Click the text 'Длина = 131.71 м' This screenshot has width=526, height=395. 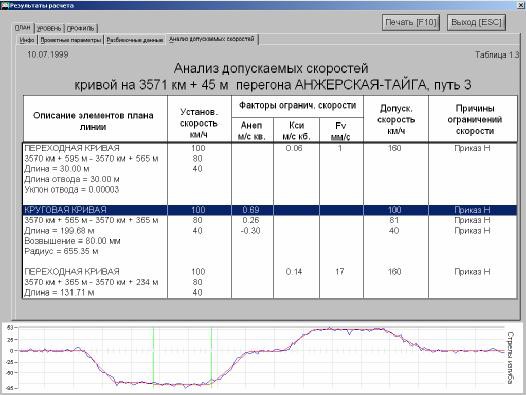pos(59,293)
